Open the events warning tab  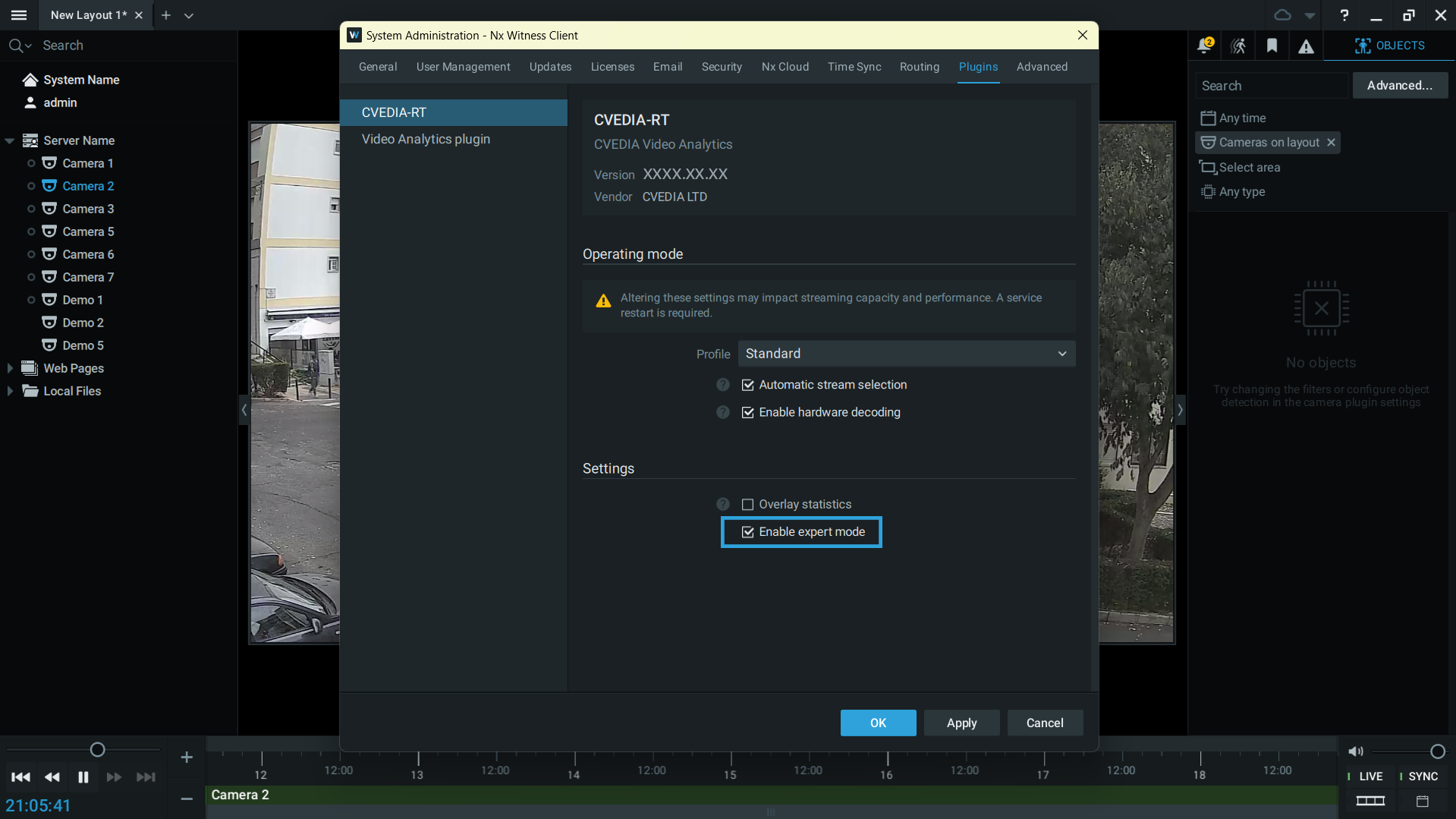pos(1306,46)
